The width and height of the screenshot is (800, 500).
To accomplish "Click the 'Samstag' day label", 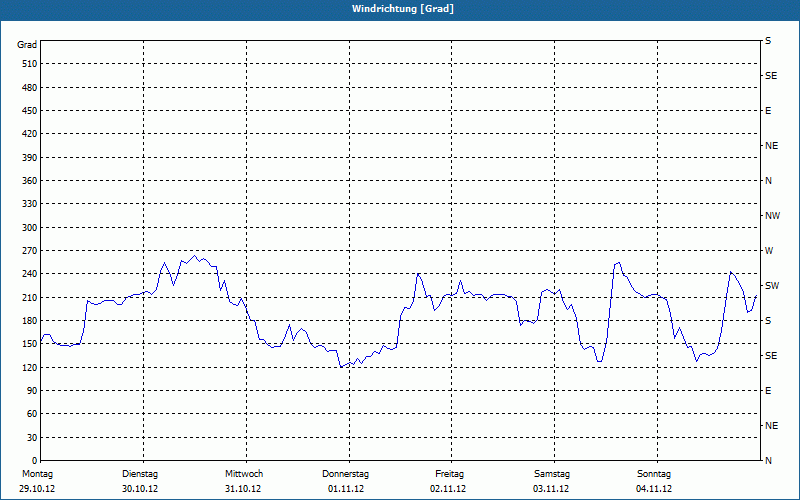I will point(552,474).
